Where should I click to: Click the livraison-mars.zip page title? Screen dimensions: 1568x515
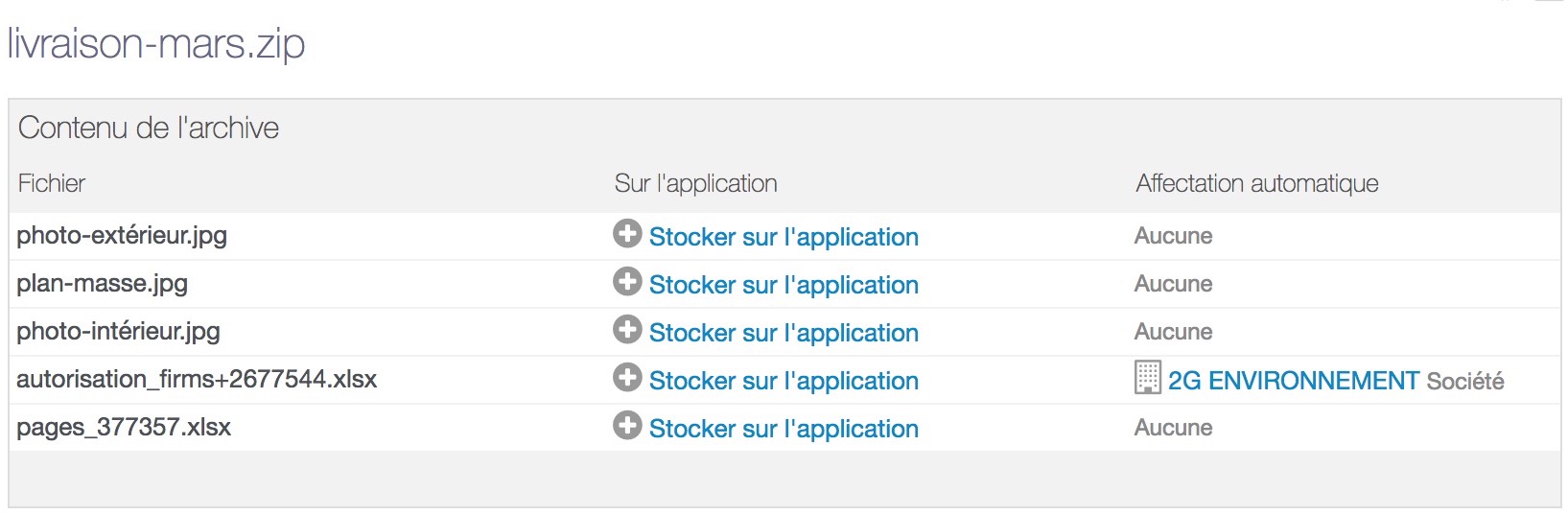pos(156,44)
